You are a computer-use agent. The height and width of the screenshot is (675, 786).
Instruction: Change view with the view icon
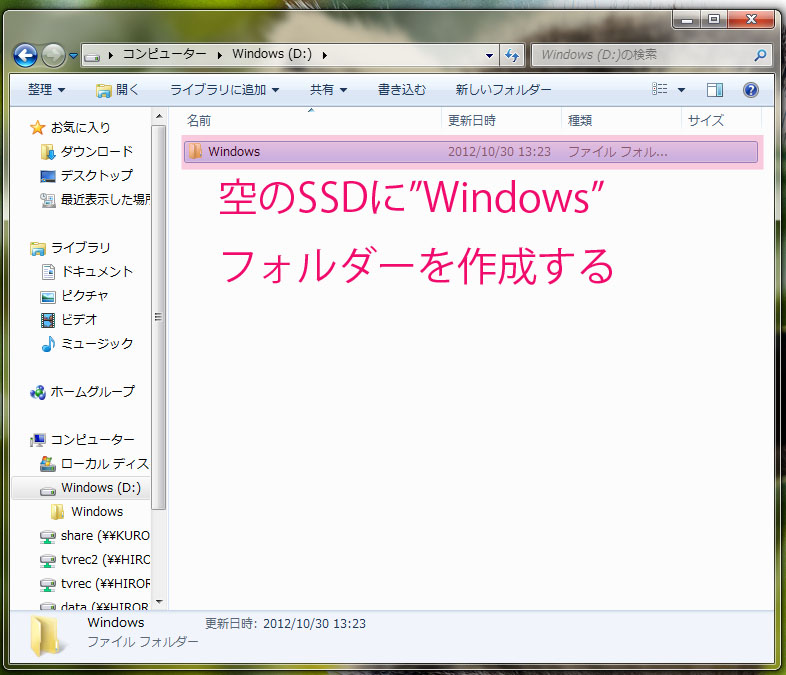point(659,90)
